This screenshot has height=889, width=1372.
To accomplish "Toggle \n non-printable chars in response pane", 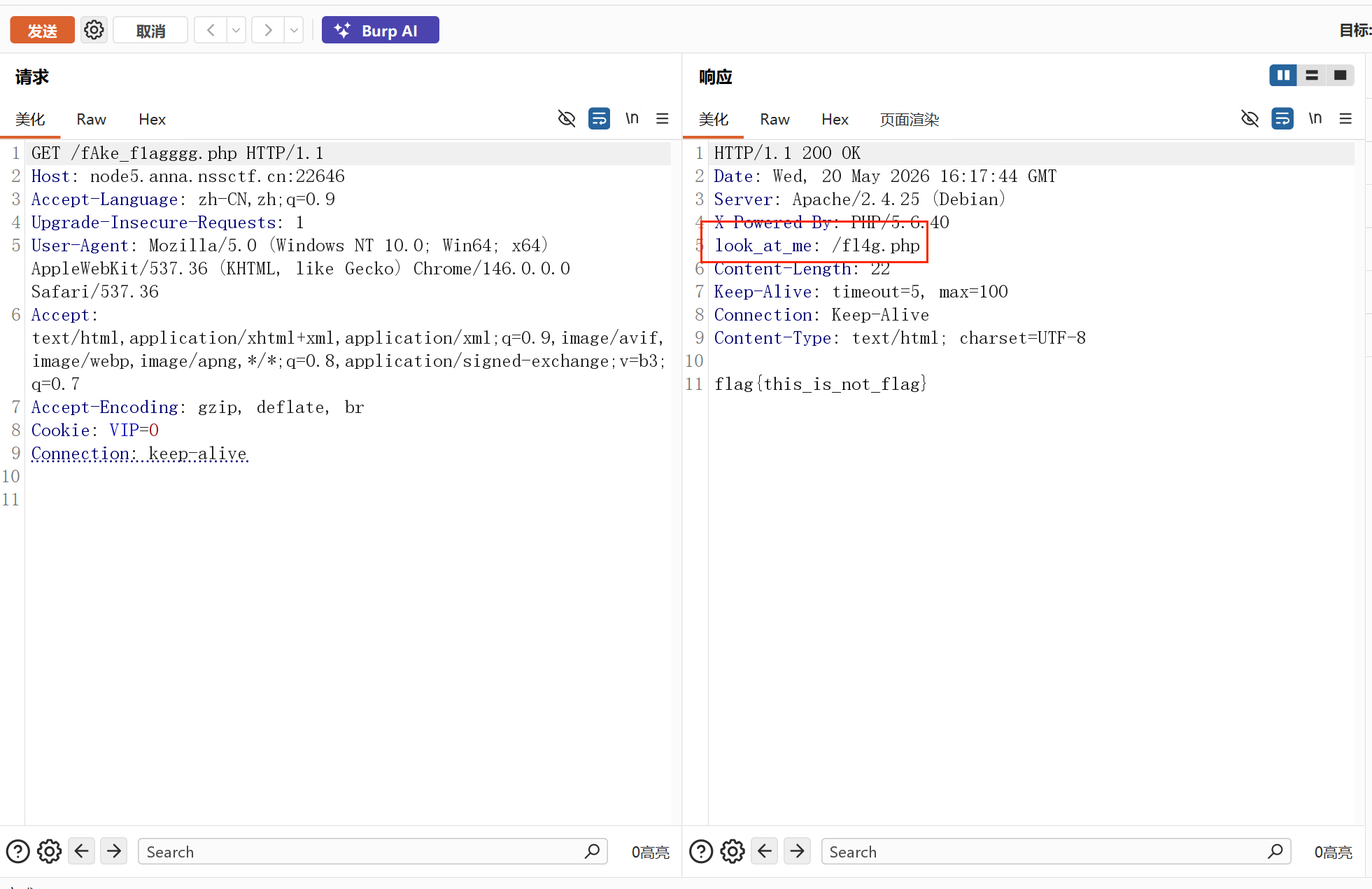I will pyautogui.click(x=1315, y=118).
